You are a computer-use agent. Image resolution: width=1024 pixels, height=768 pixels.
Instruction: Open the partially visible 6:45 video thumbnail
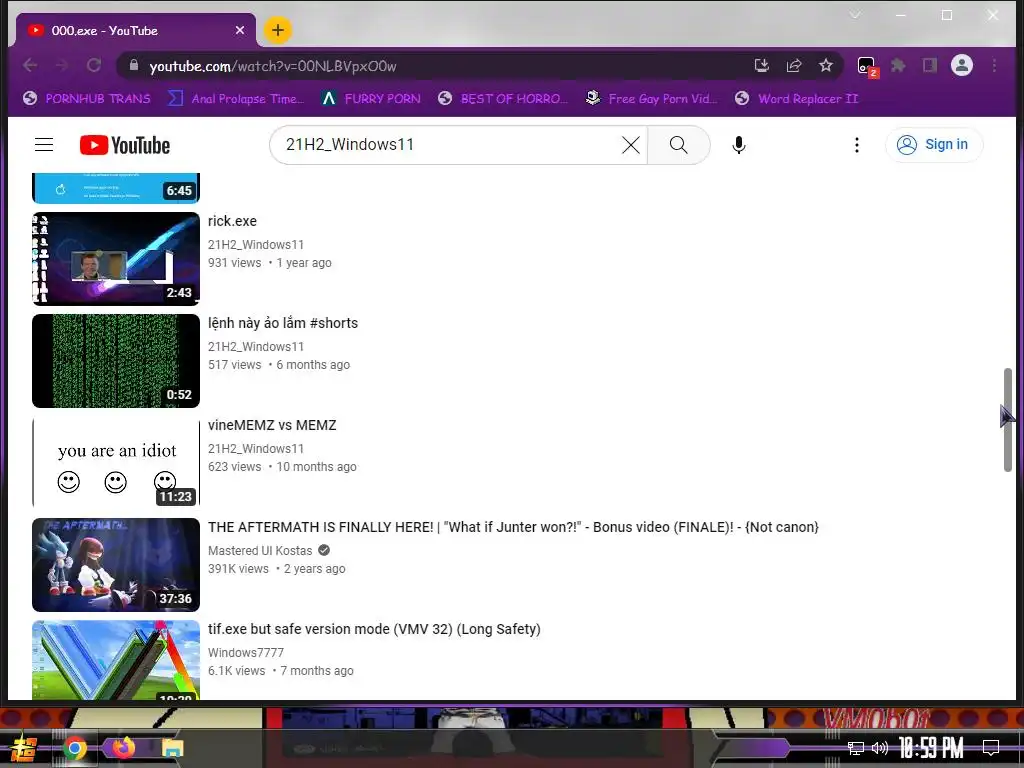116,188
